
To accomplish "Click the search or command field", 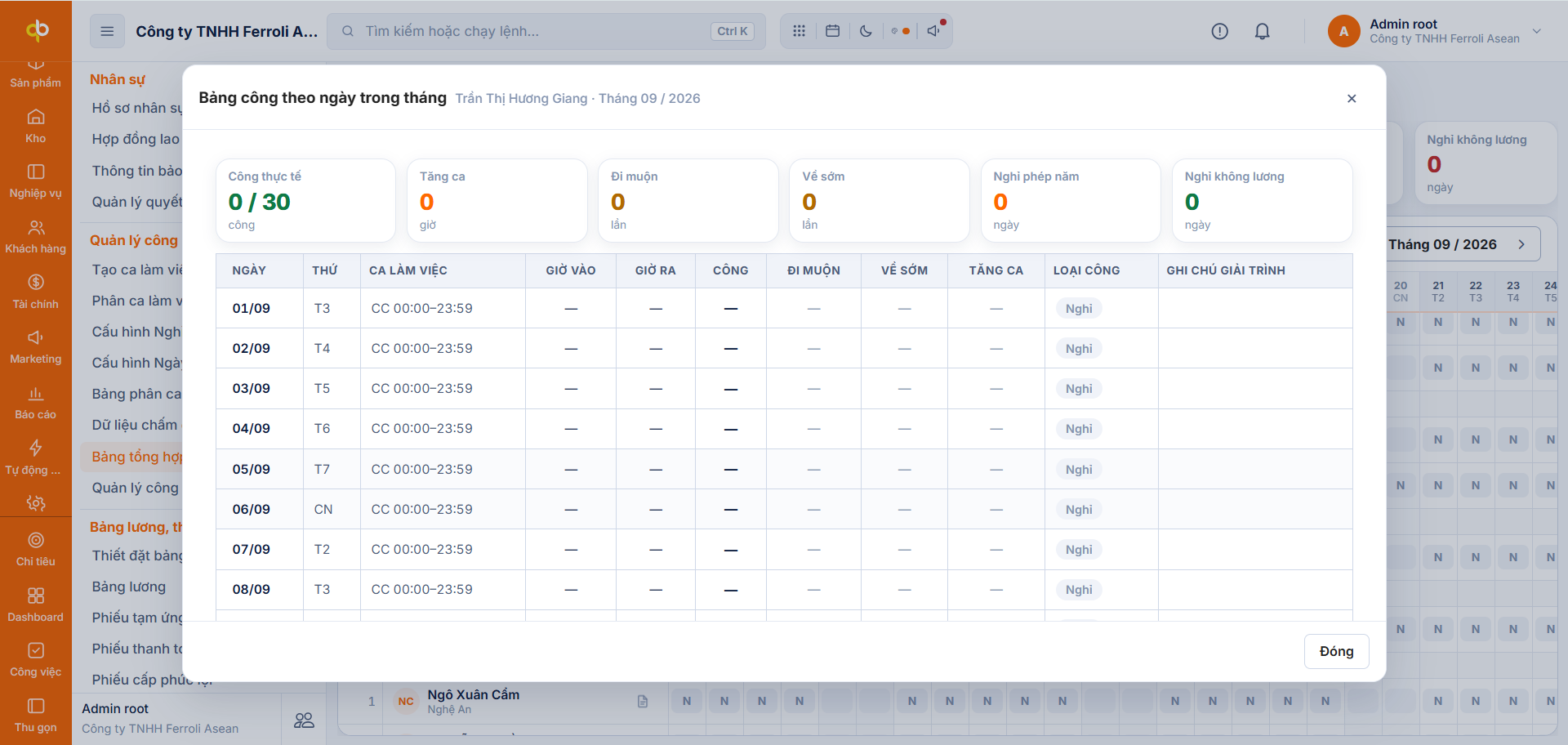I will click(546, 31).
